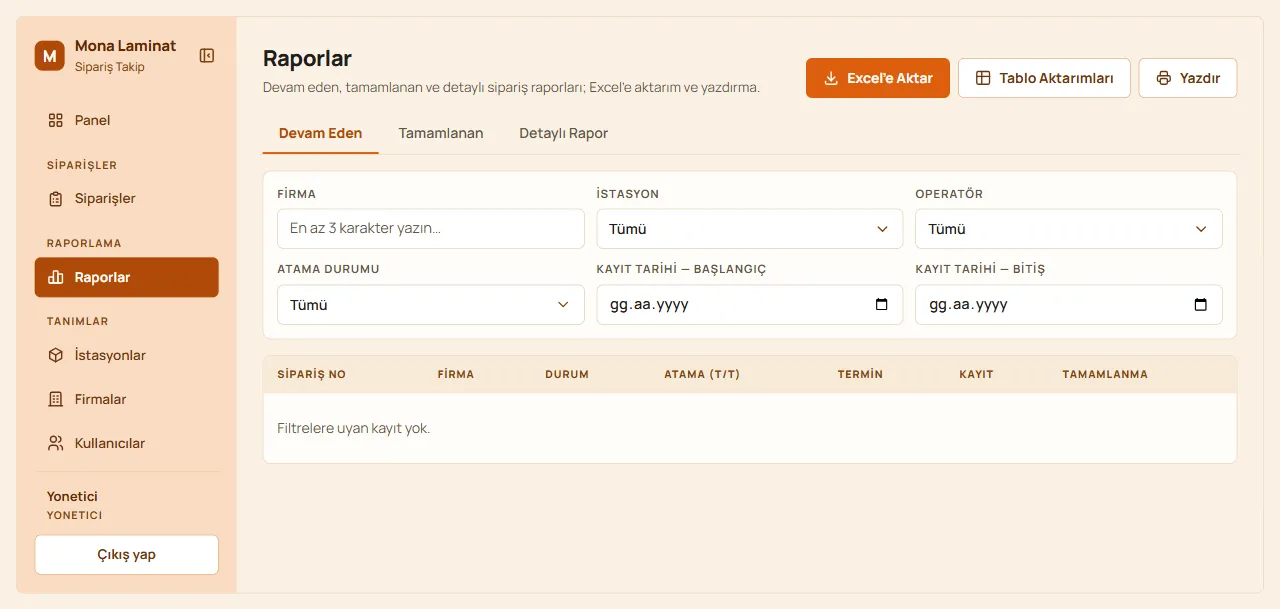Collapse the sidebar with the panel icon
The image size is (1280, 609).
tap(207, 56)
